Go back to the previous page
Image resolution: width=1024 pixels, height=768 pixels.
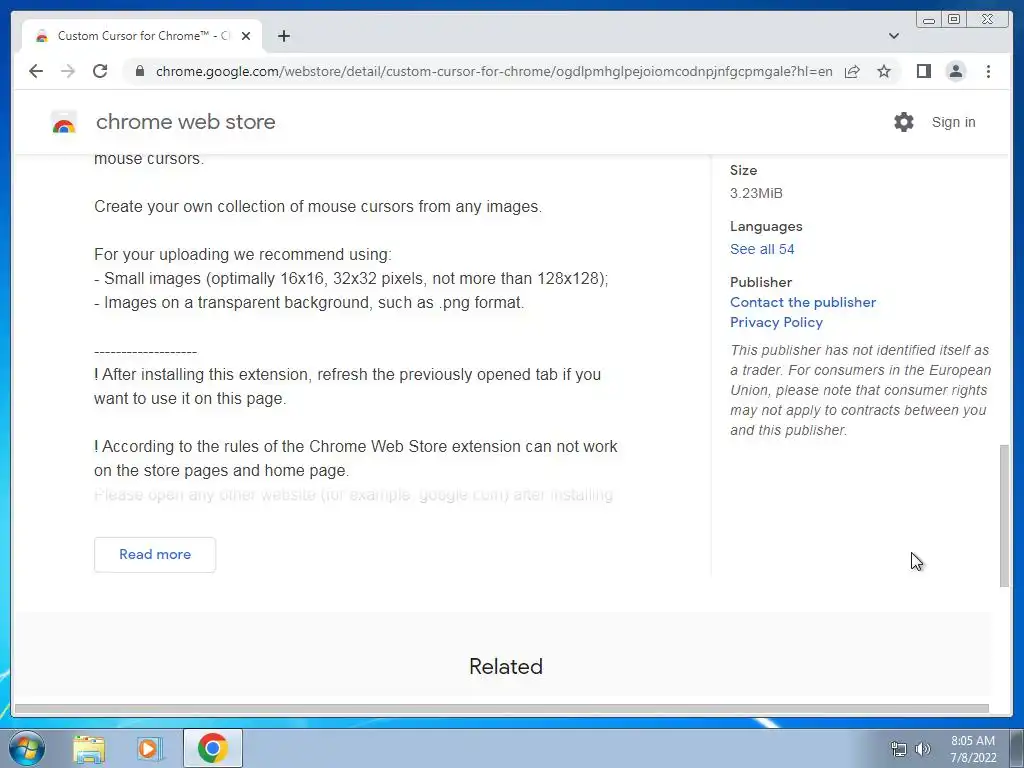(x=36, y=71)
